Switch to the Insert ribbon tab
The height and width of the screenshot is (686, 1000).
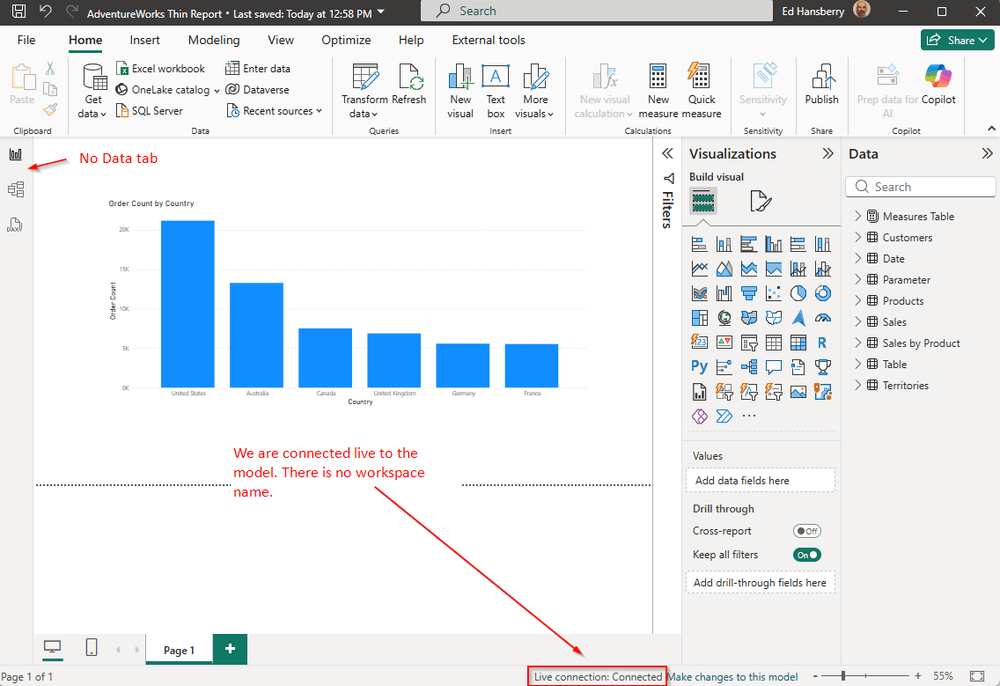point(145,40)
